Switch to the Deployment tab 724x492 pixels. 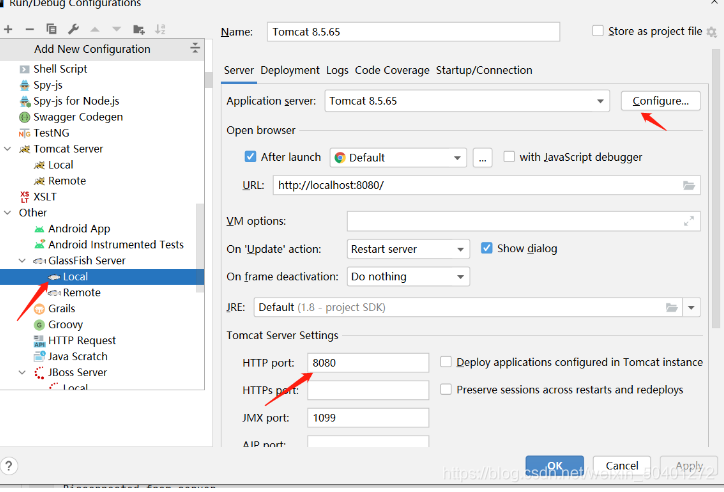tap(290, 70)
